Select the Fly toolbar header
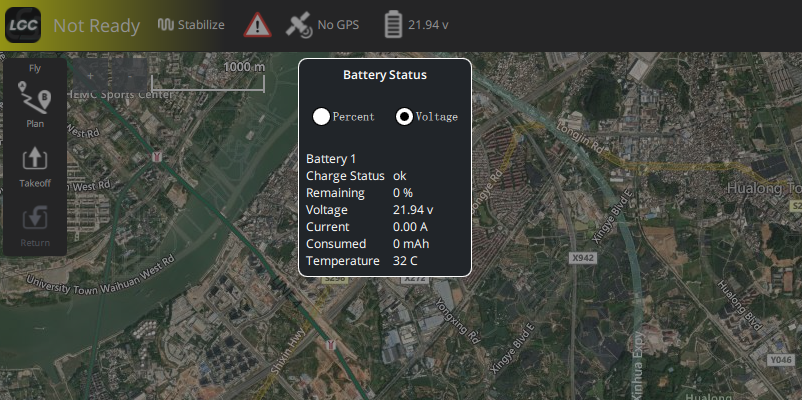 [x=35, y=68]
